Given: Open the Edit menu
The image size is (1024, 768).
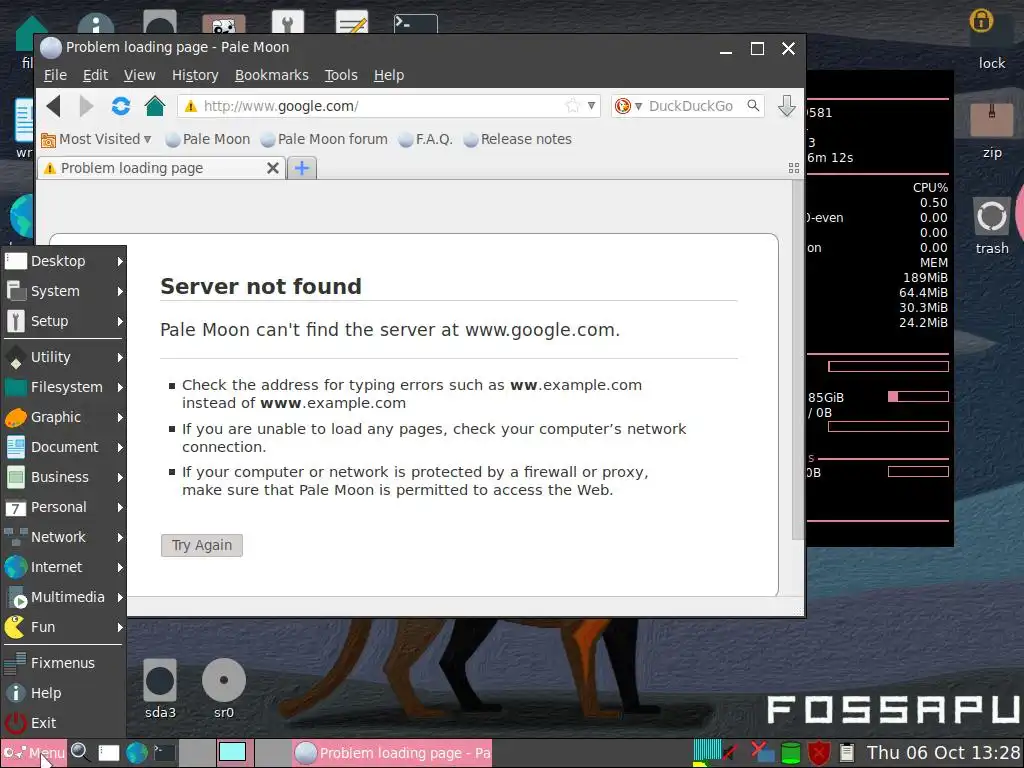Looking at the screenshot, I should pyautogui.click(x=95, y=75).
